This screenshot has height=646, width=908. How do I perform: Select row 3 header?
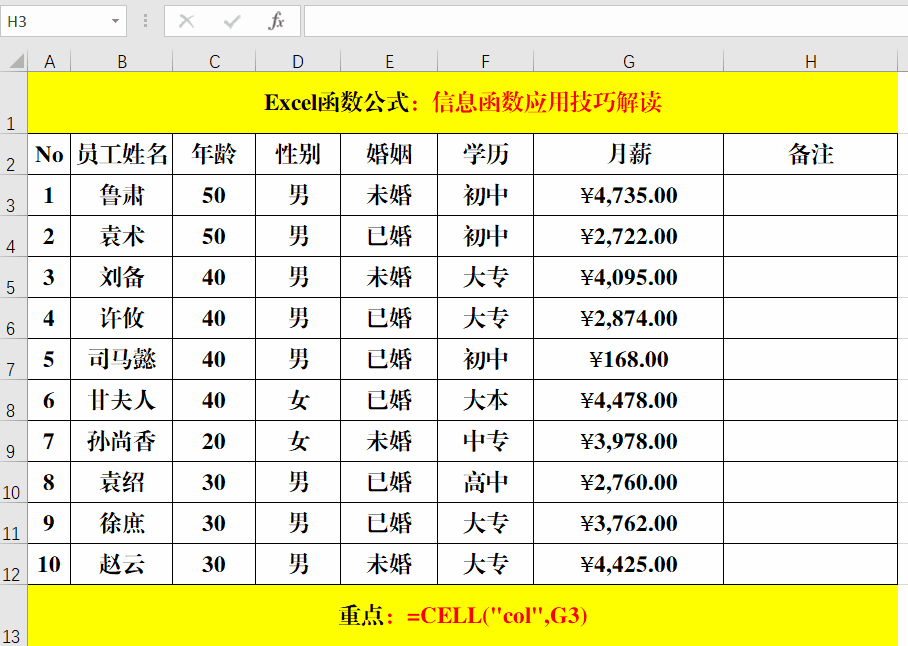(13, 195)
